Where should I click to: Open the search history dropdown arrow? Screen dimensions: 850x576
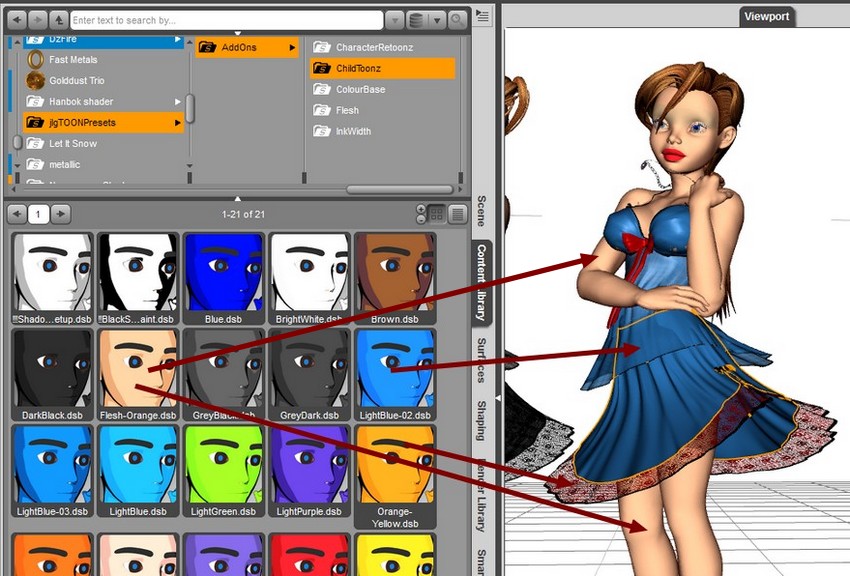tap(395, 21)
